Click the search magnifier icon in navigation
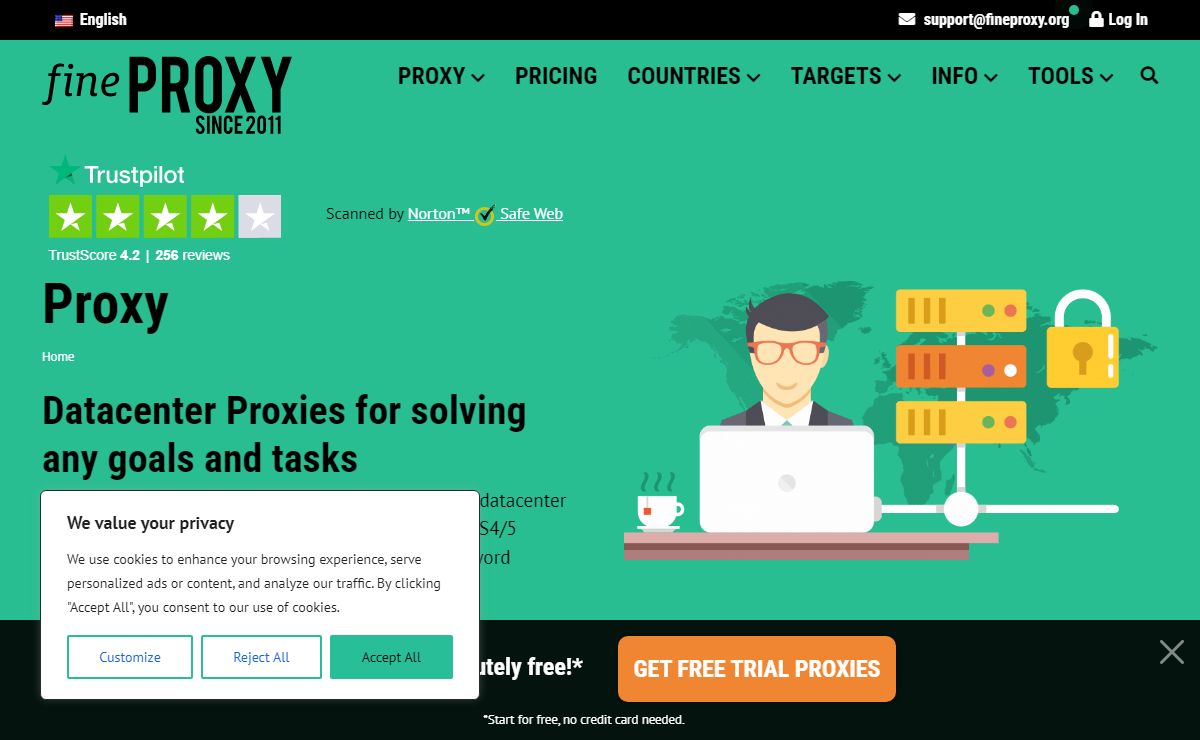This screenshot has height=740, width=1200. coord(1149,75)
